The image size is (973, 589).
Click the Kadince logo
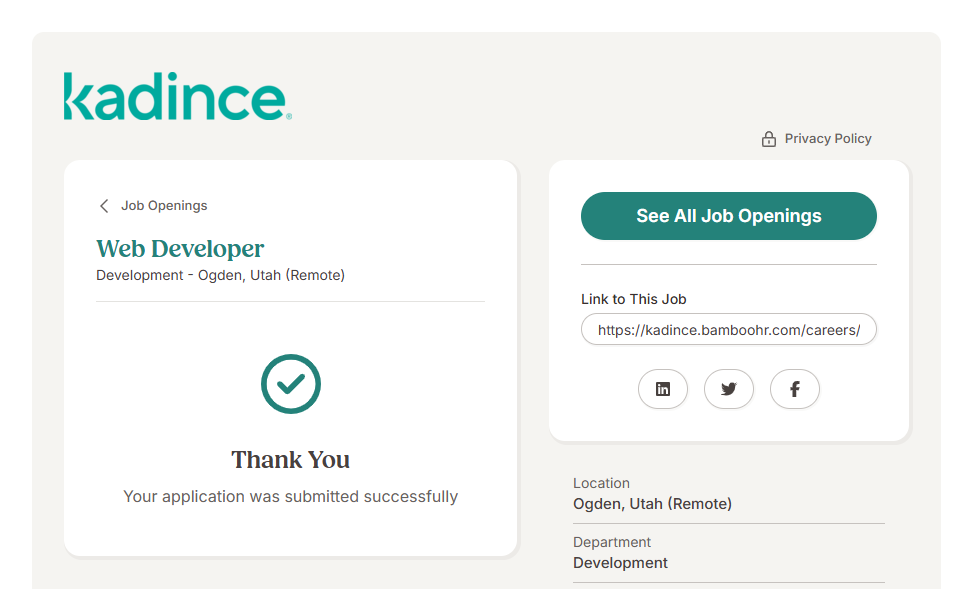click(x=177, y=97)
